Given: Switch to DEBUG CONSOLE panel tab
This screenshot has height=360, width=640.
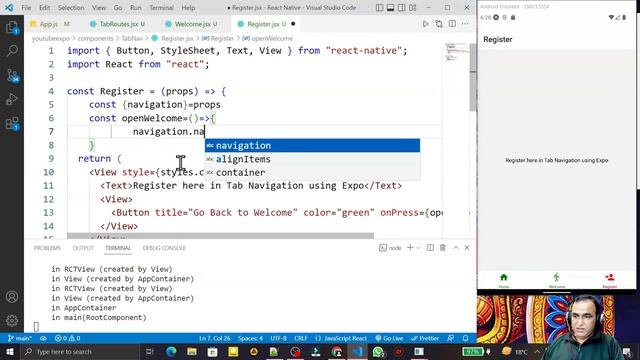Looking at the screenshot, I should point(164,248).
